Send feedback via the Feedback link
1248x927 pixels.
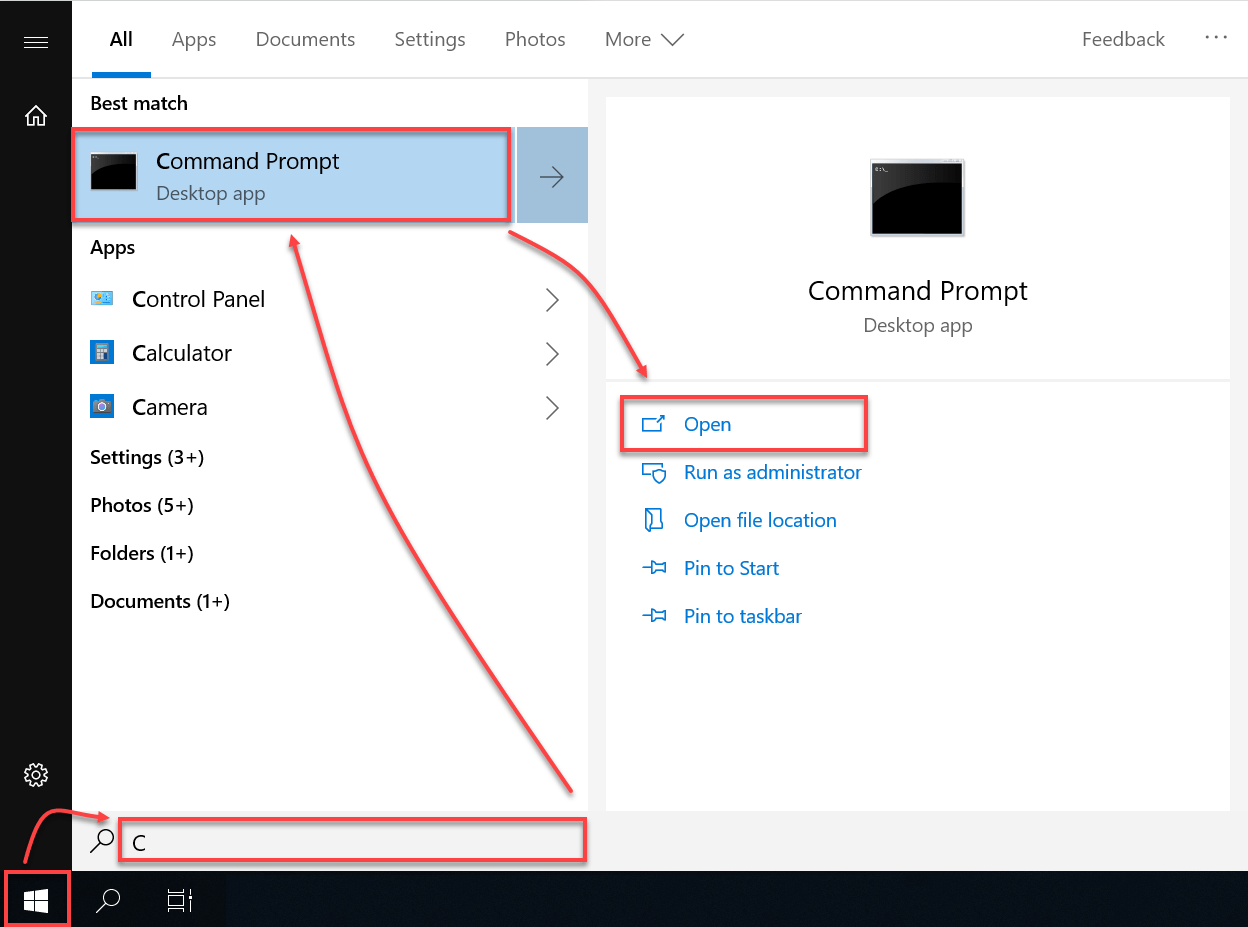click(x=1123, y=39)
